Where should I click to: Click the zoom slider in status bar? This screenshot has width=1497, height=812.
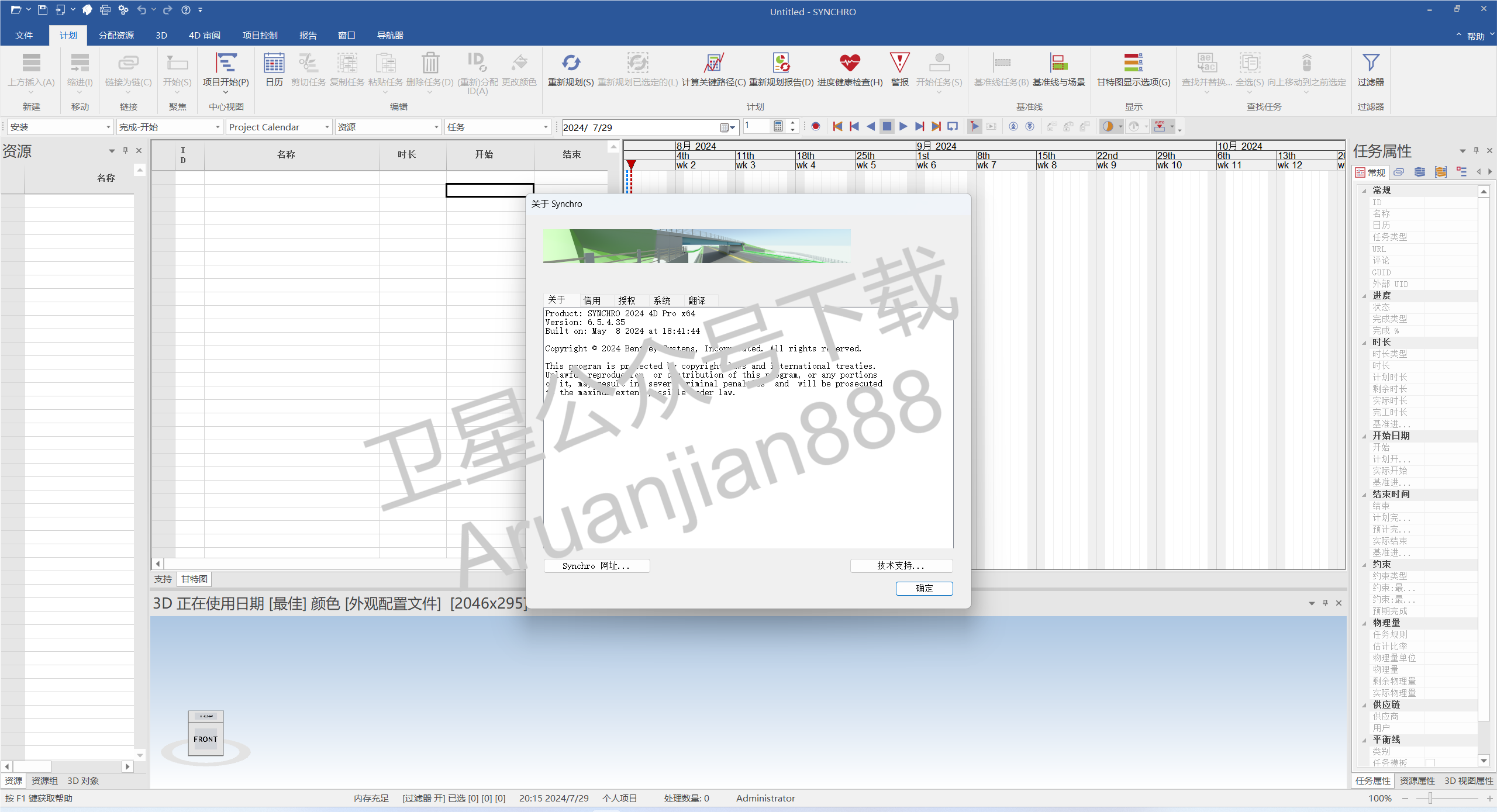pyautogui.click(x=1430, y=798)
